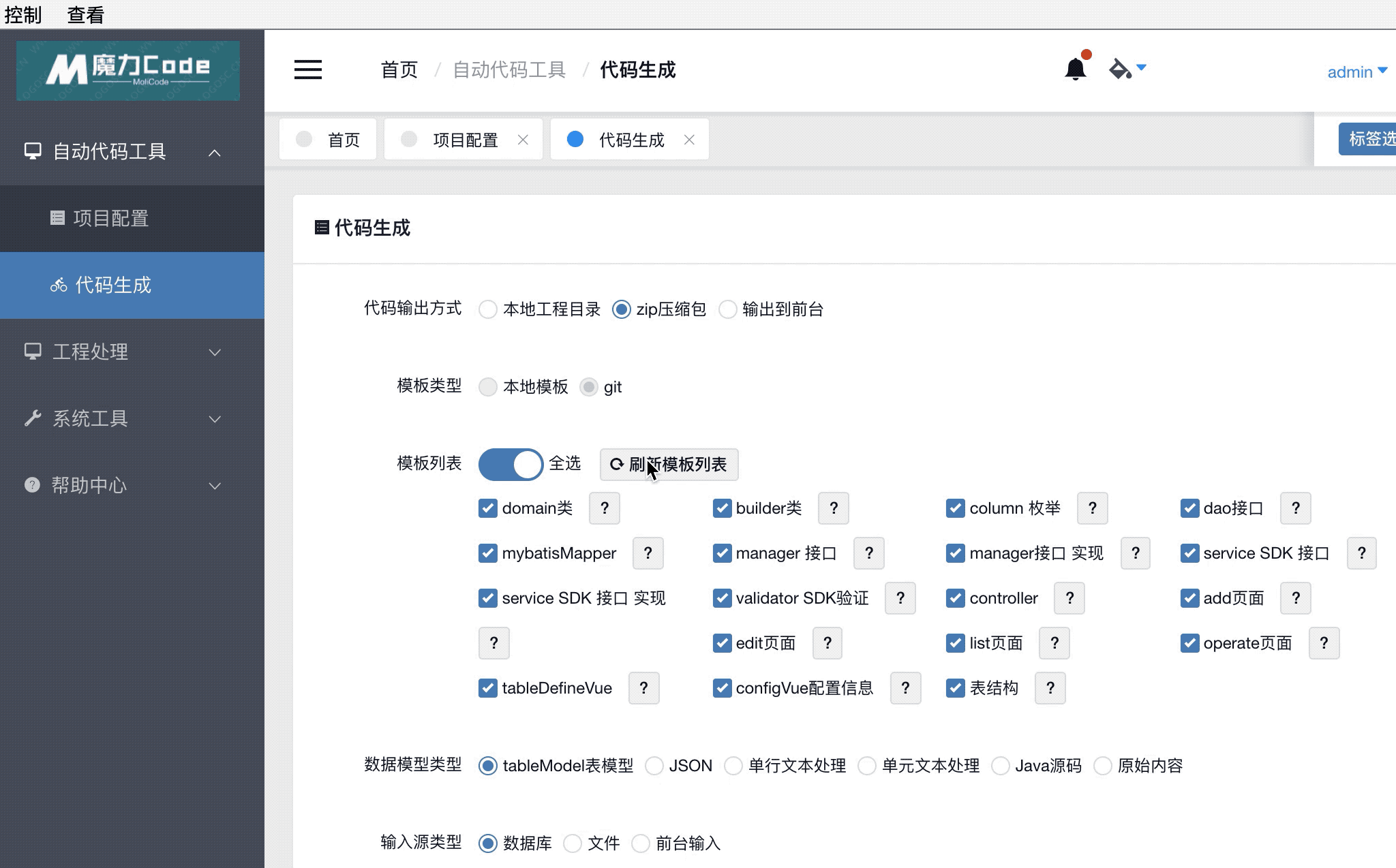Click the 刷新模板列表 button

coord(669,465)
